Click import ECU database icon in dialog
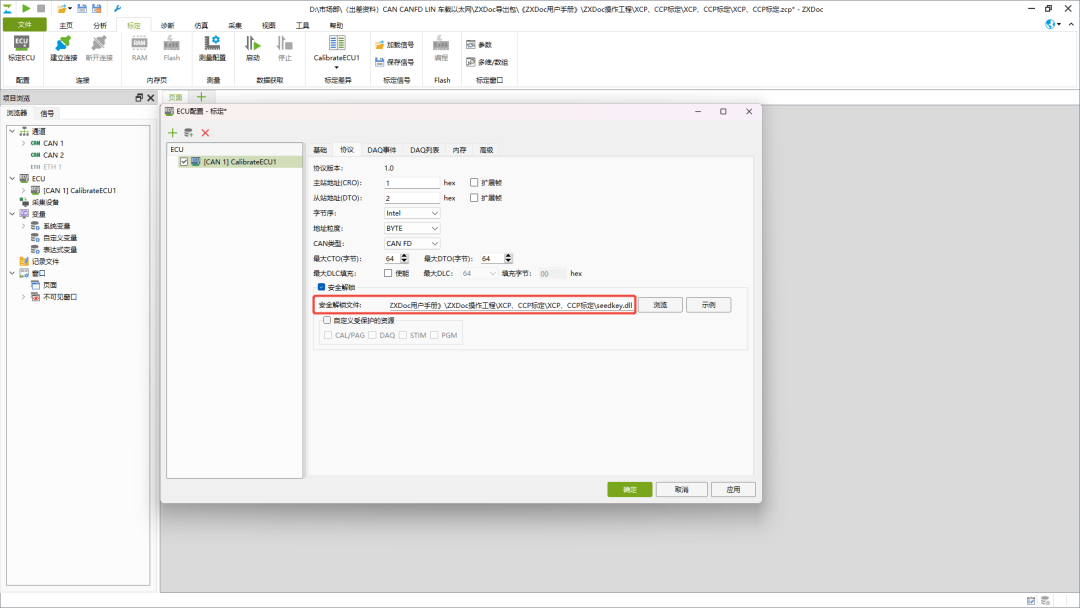Screen dimensions: 1080x608 (189, 133)
